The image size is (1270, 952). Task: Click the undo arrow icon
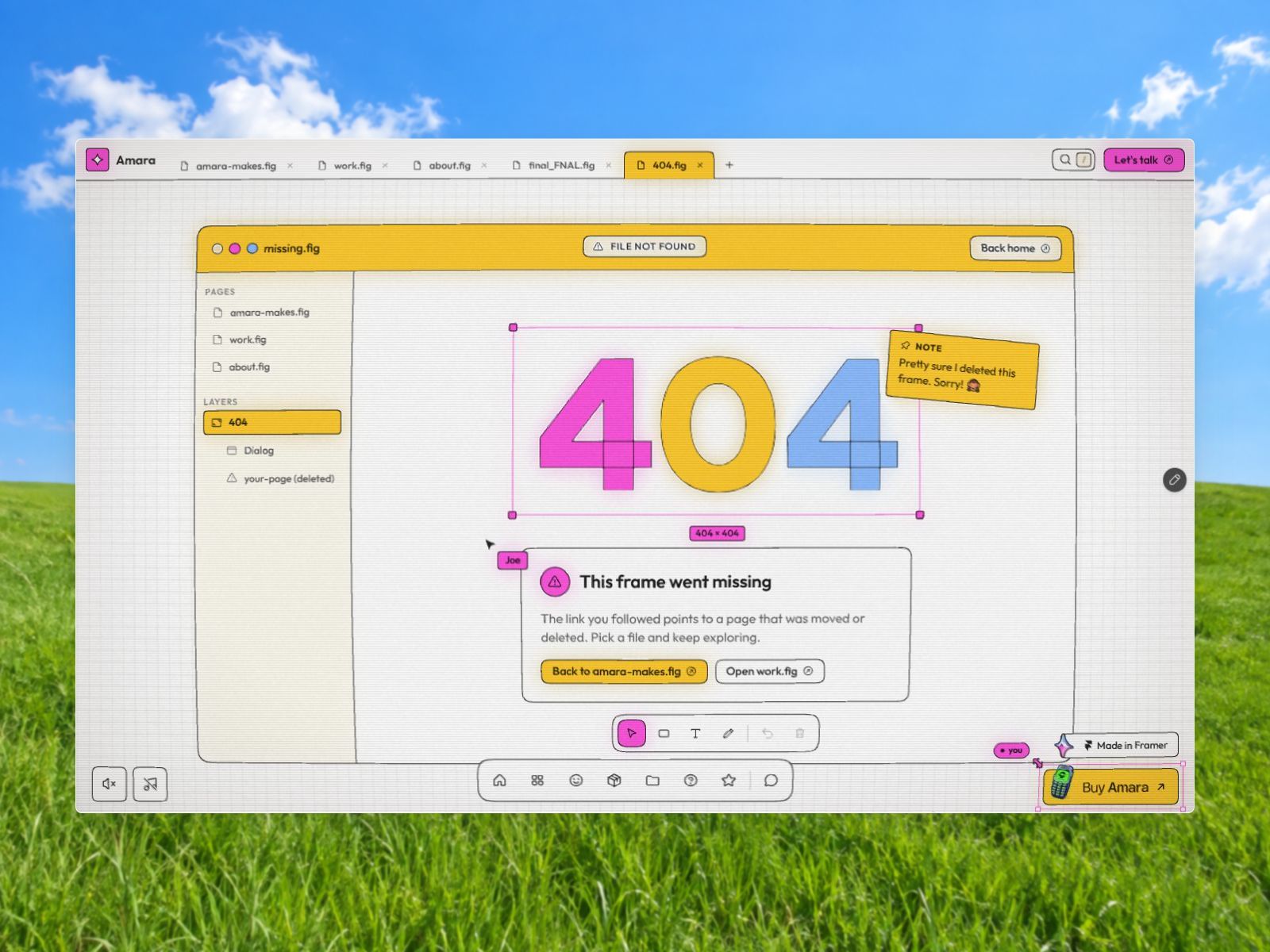point(768,734)
